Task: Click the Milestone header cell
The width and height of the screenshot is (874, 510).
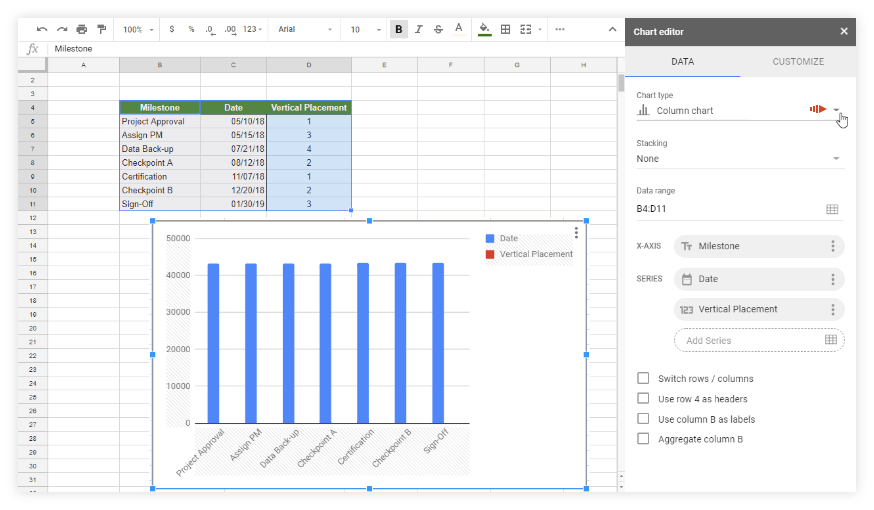Action: click(160, 108)
